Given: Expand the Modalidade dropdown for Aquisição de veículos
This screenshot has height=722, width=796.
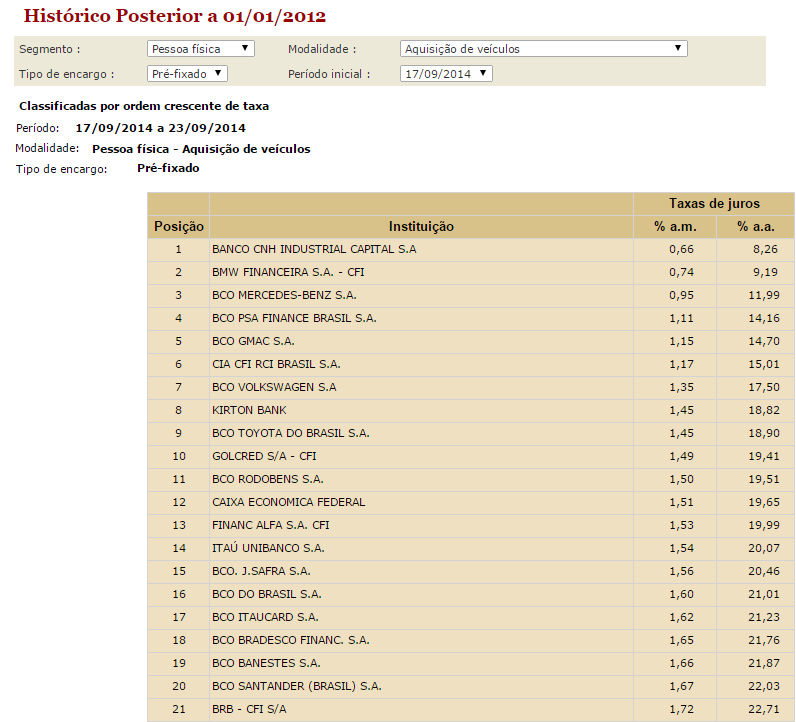Looking at the screenshot, I should pyautogui.click(x=543, y=48).
